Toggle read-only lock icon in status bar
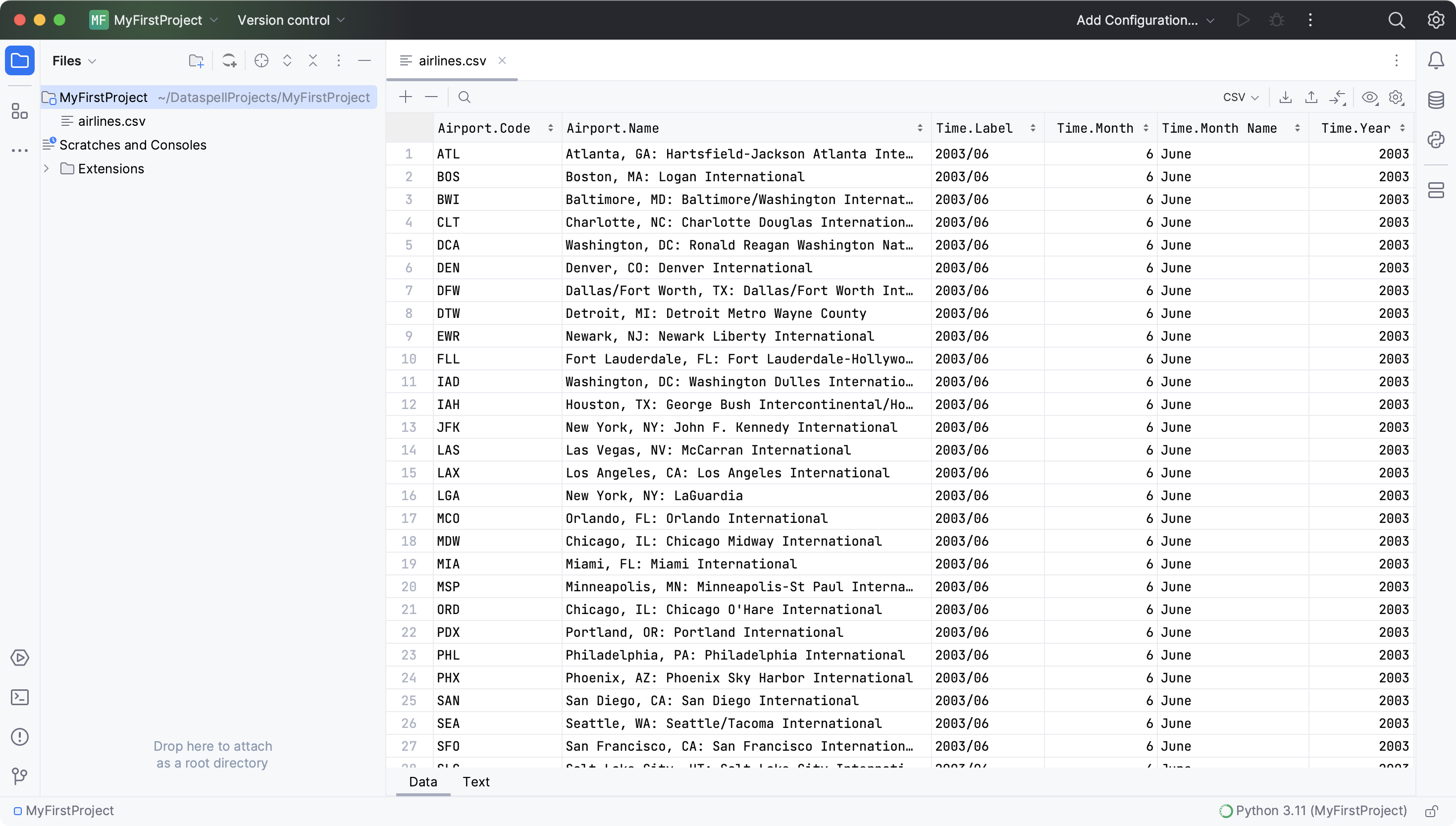This screenshot has height=826, width=1456. [x=1432, y=811]
